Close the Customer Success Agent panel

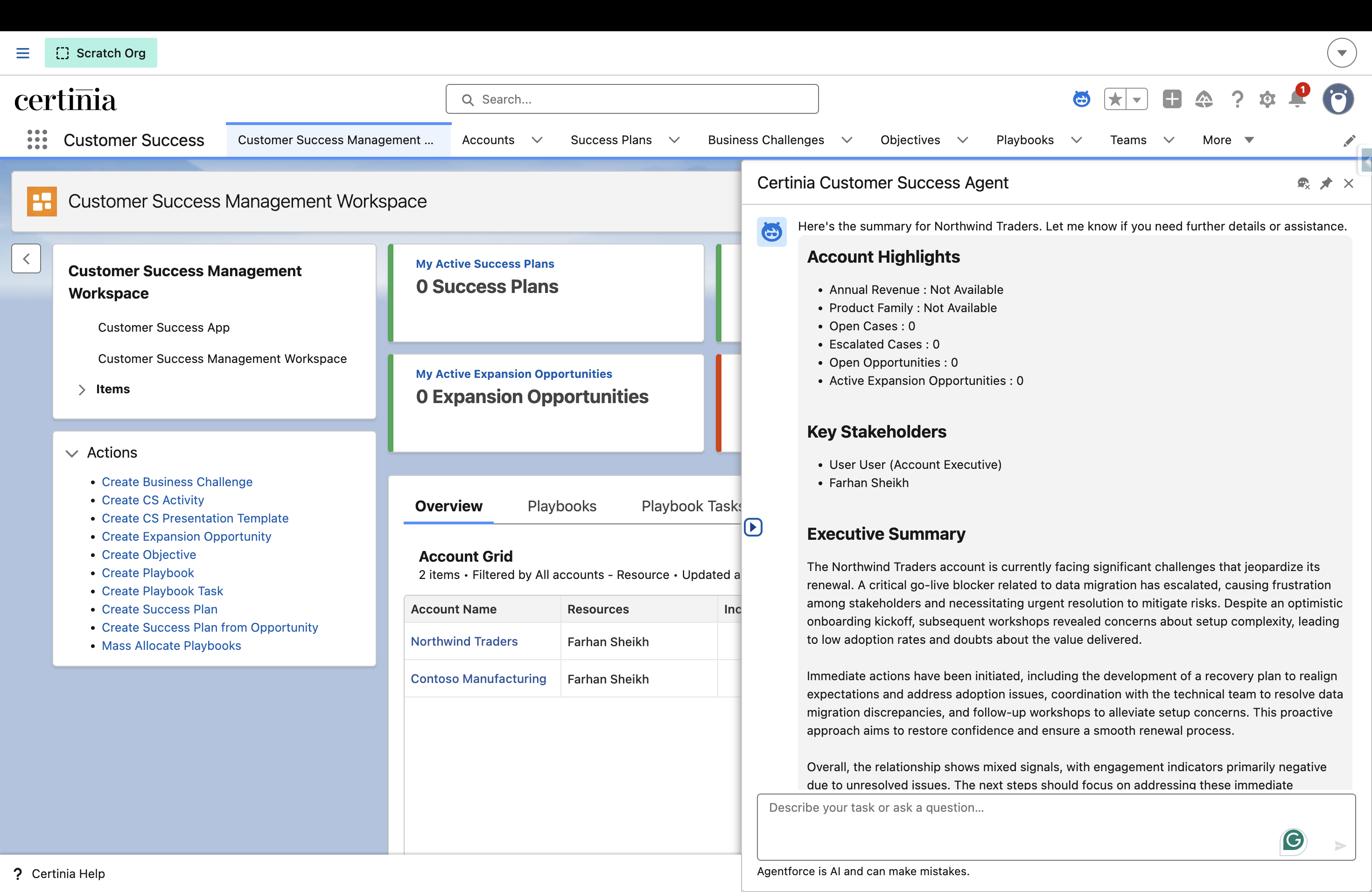[1348, 183]
